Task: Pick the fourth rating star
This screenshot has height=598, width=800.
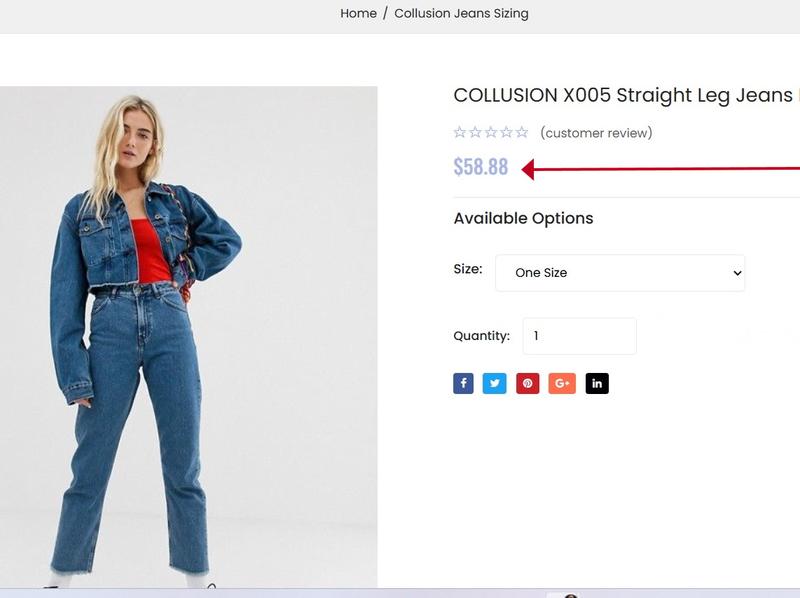Action: point(506,133)
